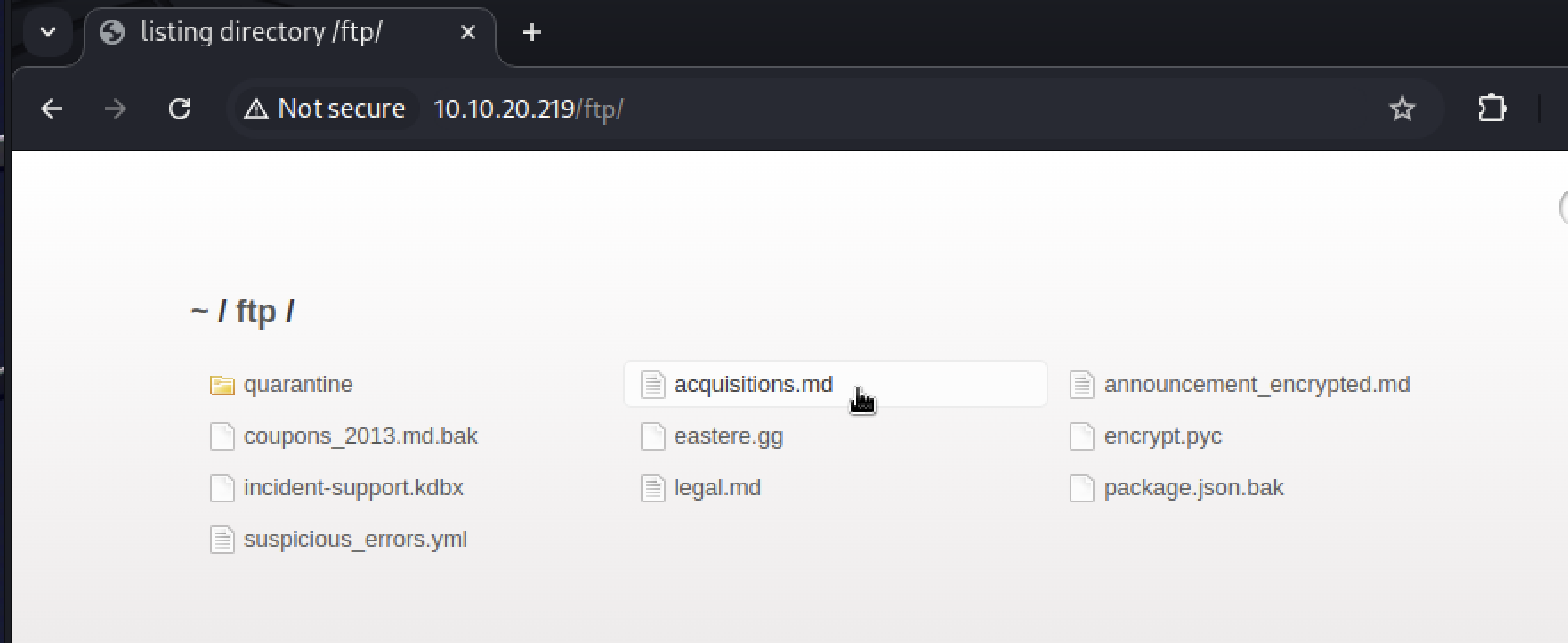
Task: Go back using the back arrow
Action: (x=52, y=109)
